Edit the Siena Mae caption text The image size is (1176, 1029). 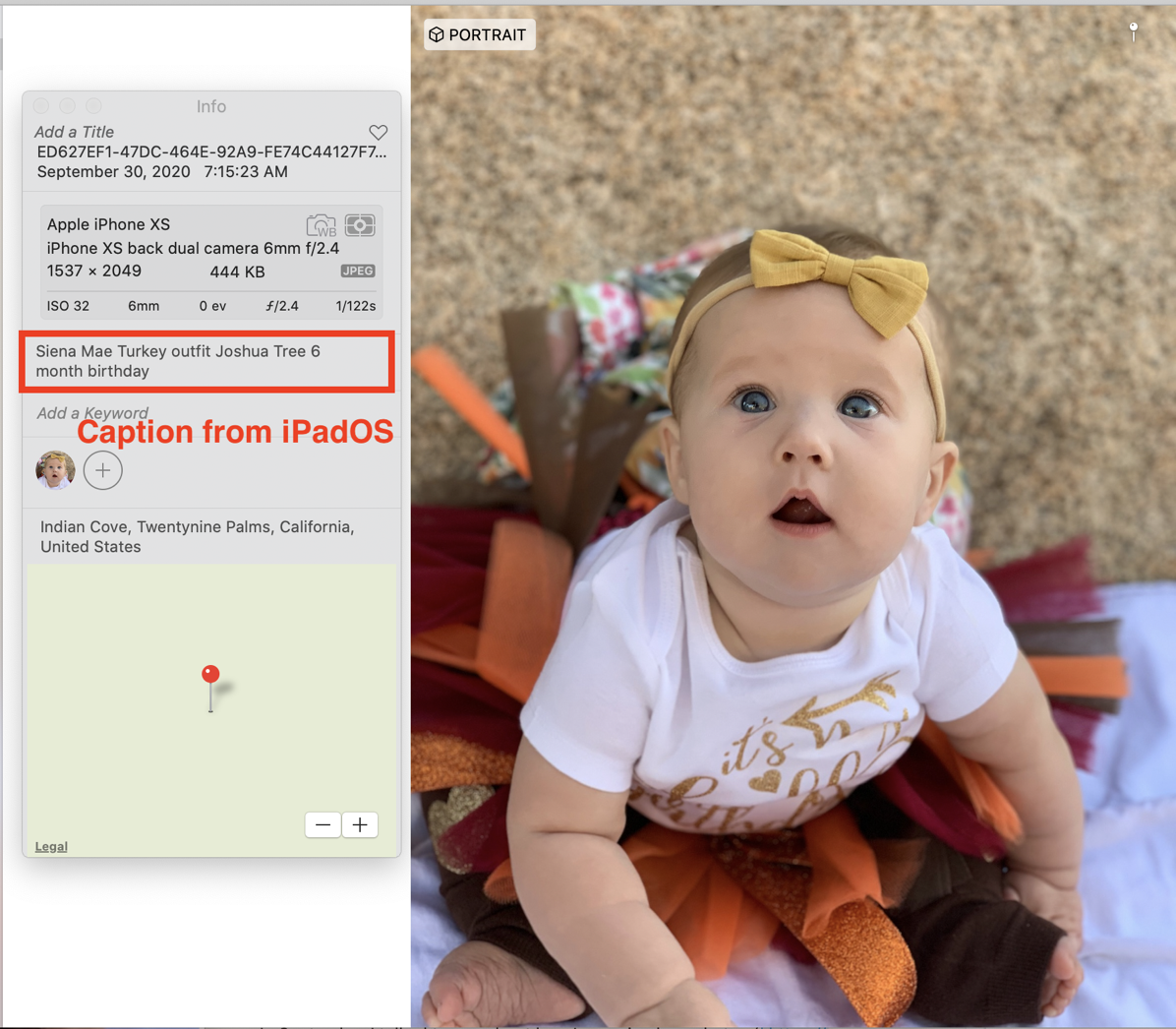(178, 361)
